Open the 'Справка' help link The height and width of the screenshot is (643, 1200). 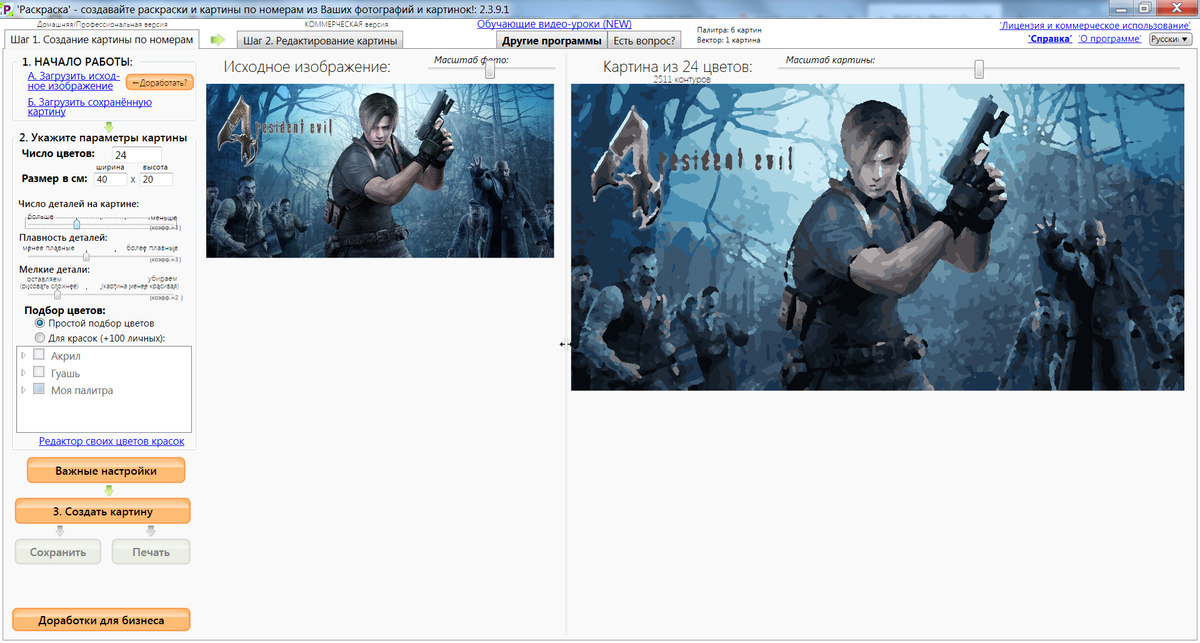click(x=1050, y=38)
